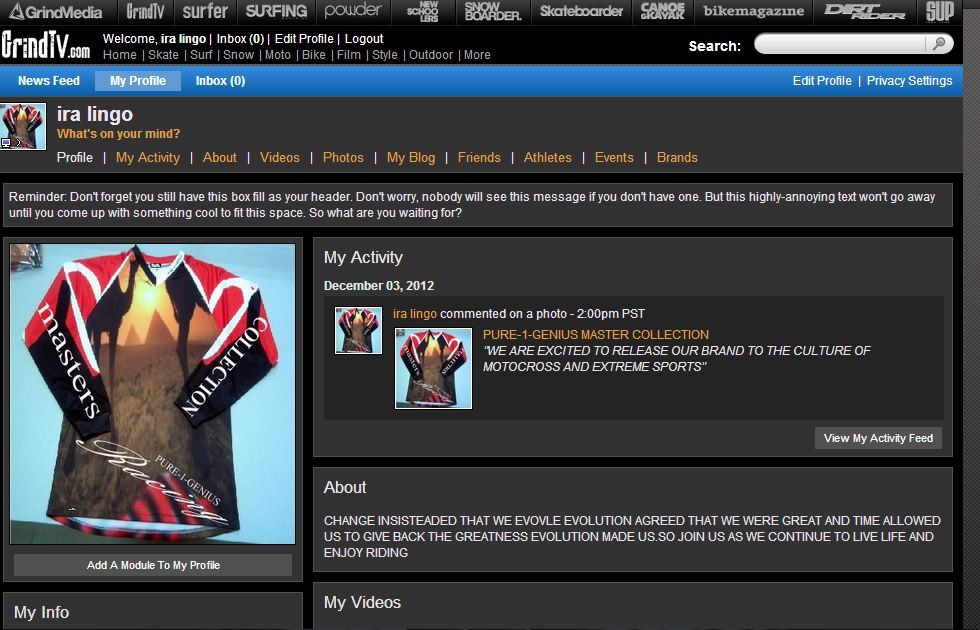Open the Powder magazine brand logo
The width and height of the screenshot is (980, 630).
(353, 11)
